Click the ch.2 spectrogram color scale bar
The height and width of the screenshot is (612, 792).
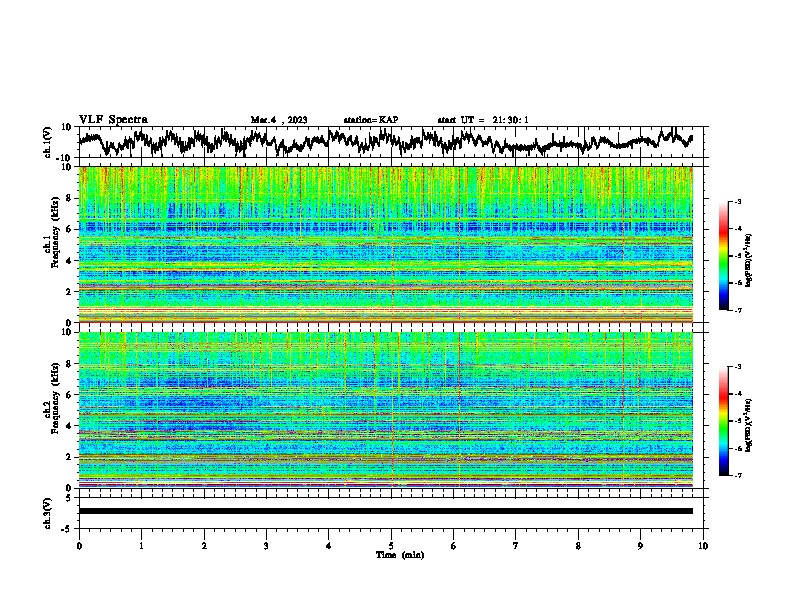pyautogui.click(x=724, y=421)
